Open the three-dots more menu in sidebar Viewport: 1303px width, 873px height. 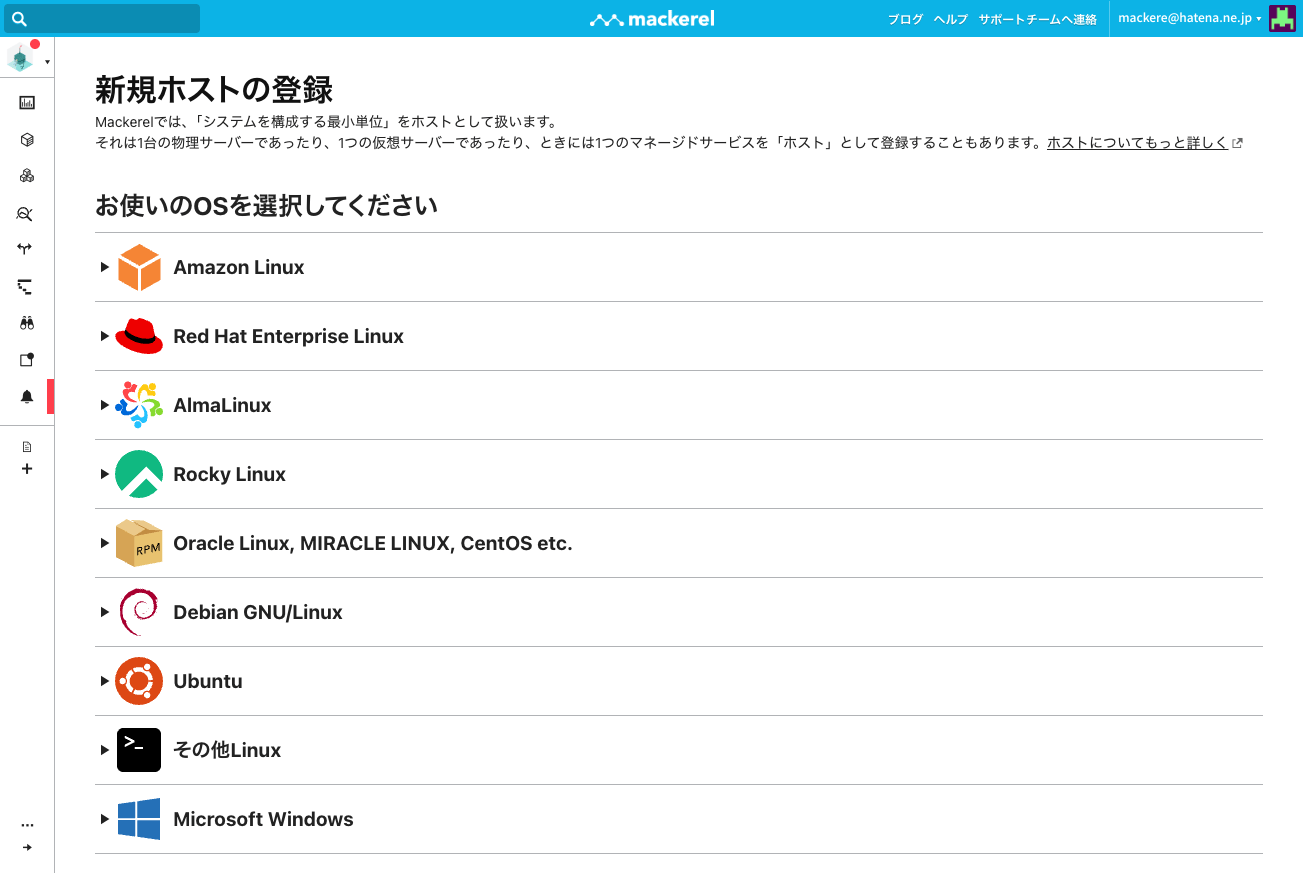click(x=27, y=826)
